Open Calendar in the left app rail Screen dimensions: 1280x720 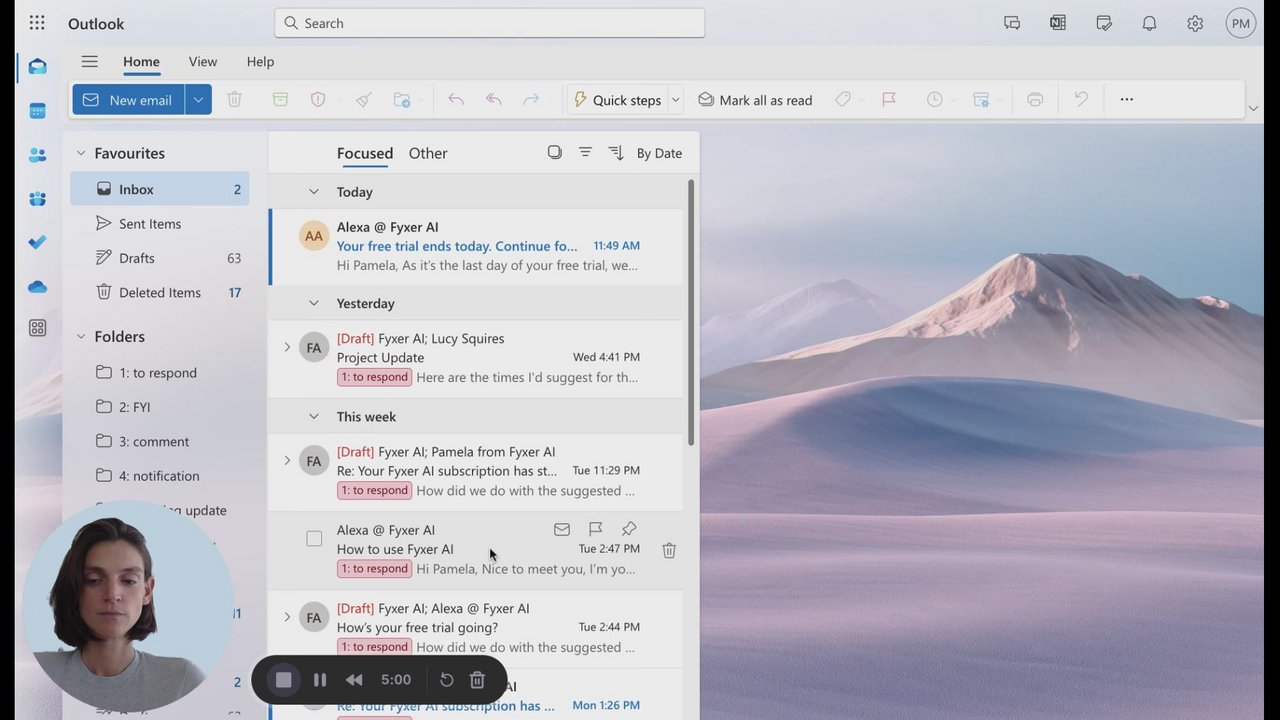[37, 111]
